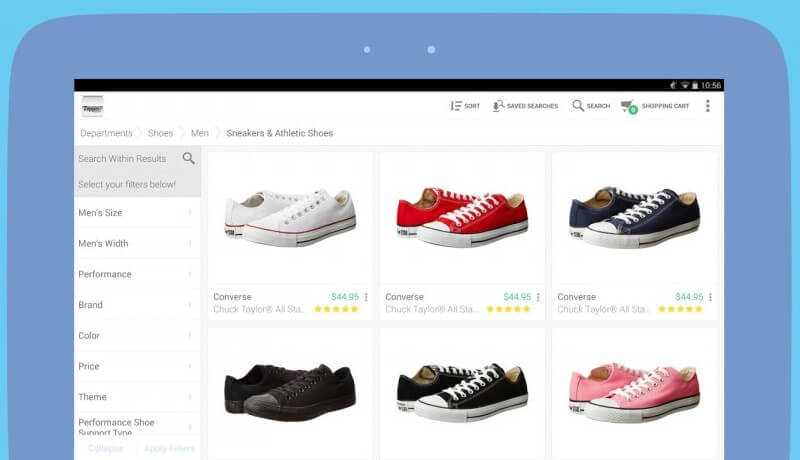Screen dimensions: 800x460
Task: Expand the Price filter
Action: pos(137,367)
